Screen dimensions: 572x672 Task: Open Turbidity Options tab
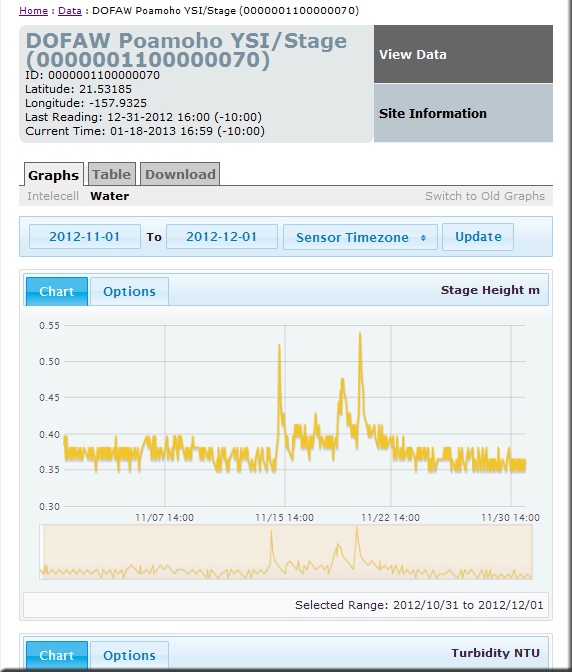point(129,655)
